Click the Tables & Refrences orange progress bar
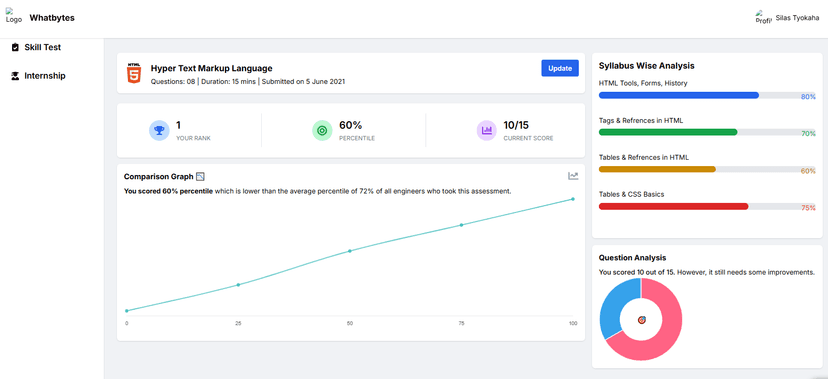The width and height of the screenshot is (828, 379). tap(657, 169)
